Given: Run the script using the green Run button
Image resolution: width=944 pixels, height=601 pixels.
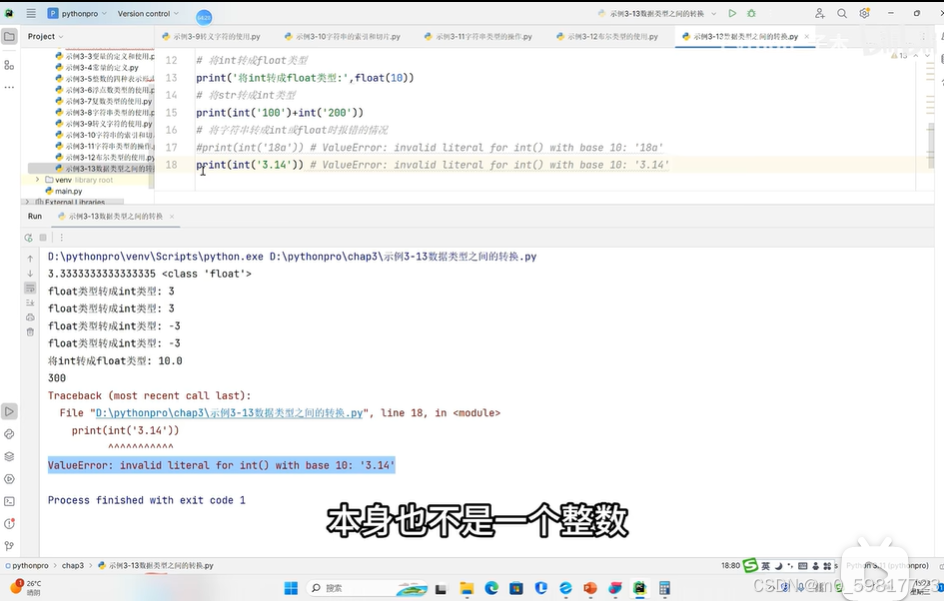Looking at the screenshot, I should point(733,13).
